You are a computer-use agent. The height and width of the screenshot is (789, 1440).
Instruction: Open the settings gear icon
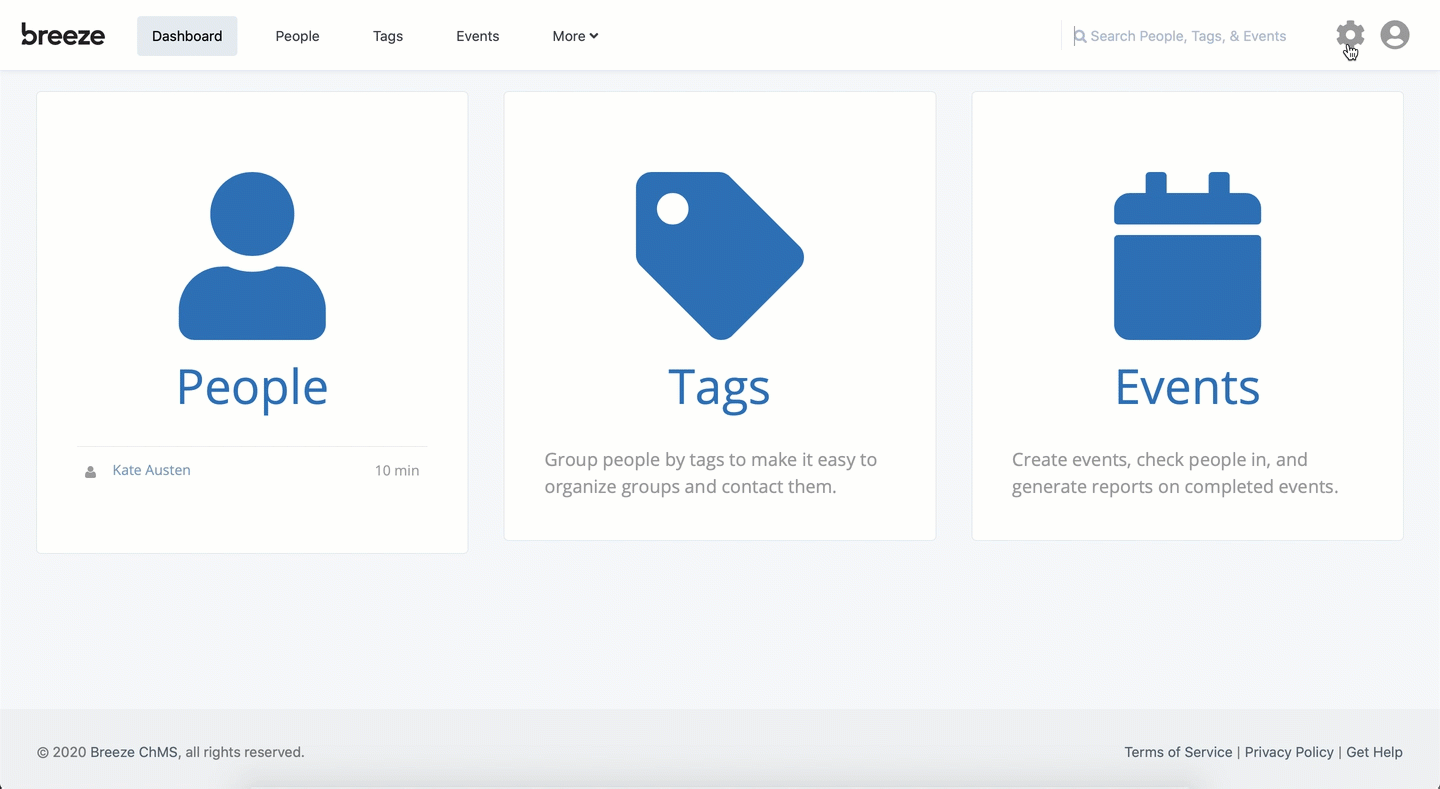point(1350,35)
